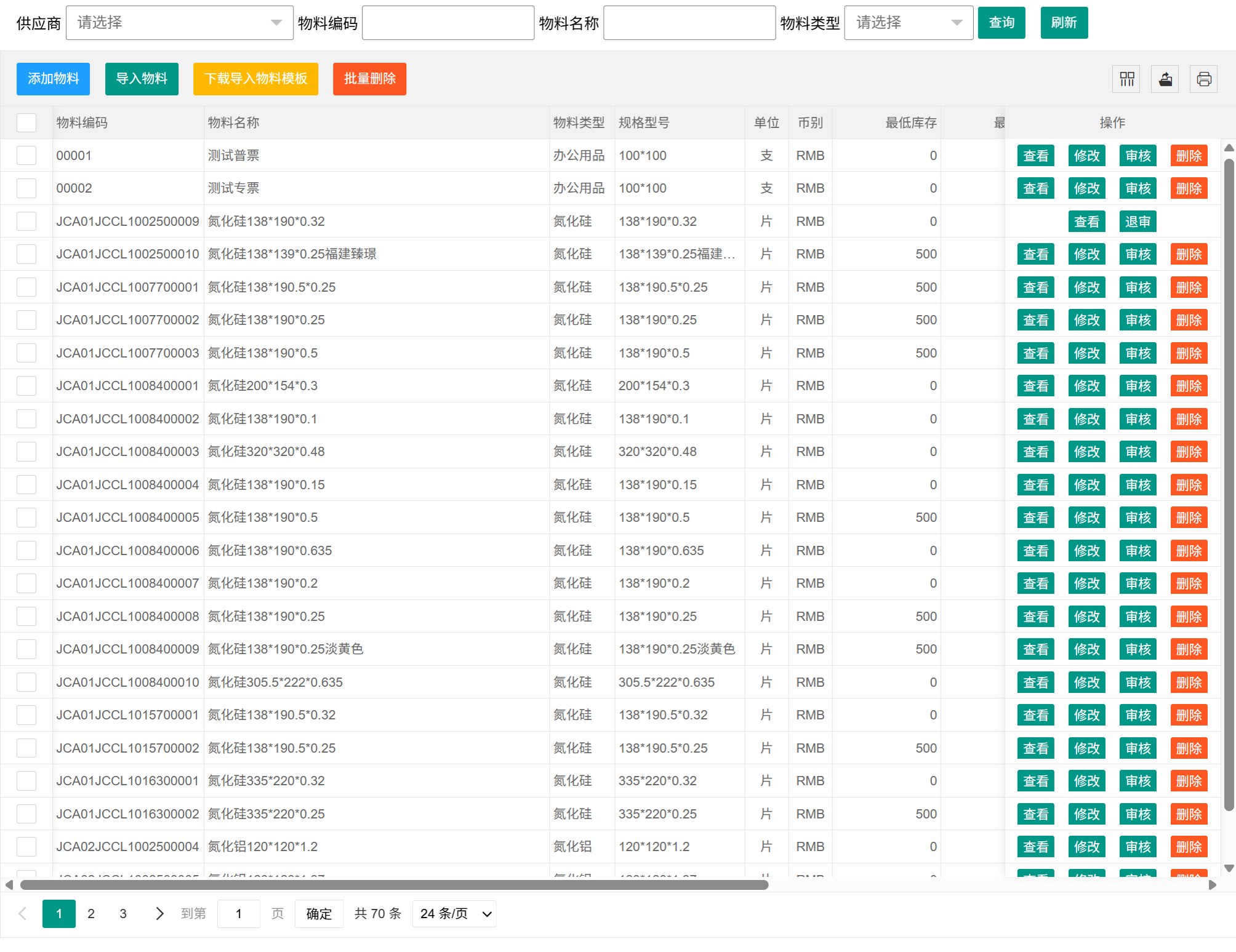Screen dimensions: 1236x952
Task: Click the export table icon
Action: (1165, 79)
